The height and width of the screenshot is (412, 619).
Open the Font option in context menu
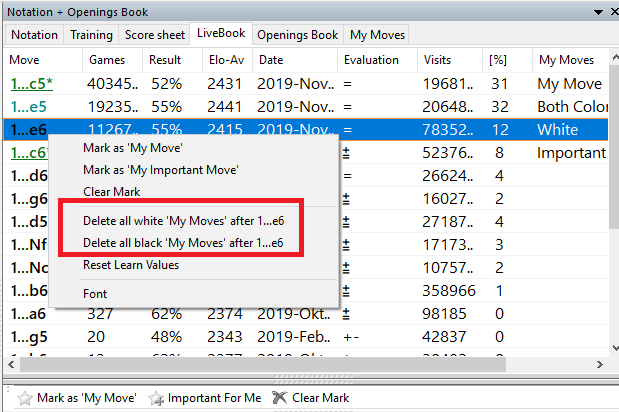pyautogui.click(x=96, y=294)
